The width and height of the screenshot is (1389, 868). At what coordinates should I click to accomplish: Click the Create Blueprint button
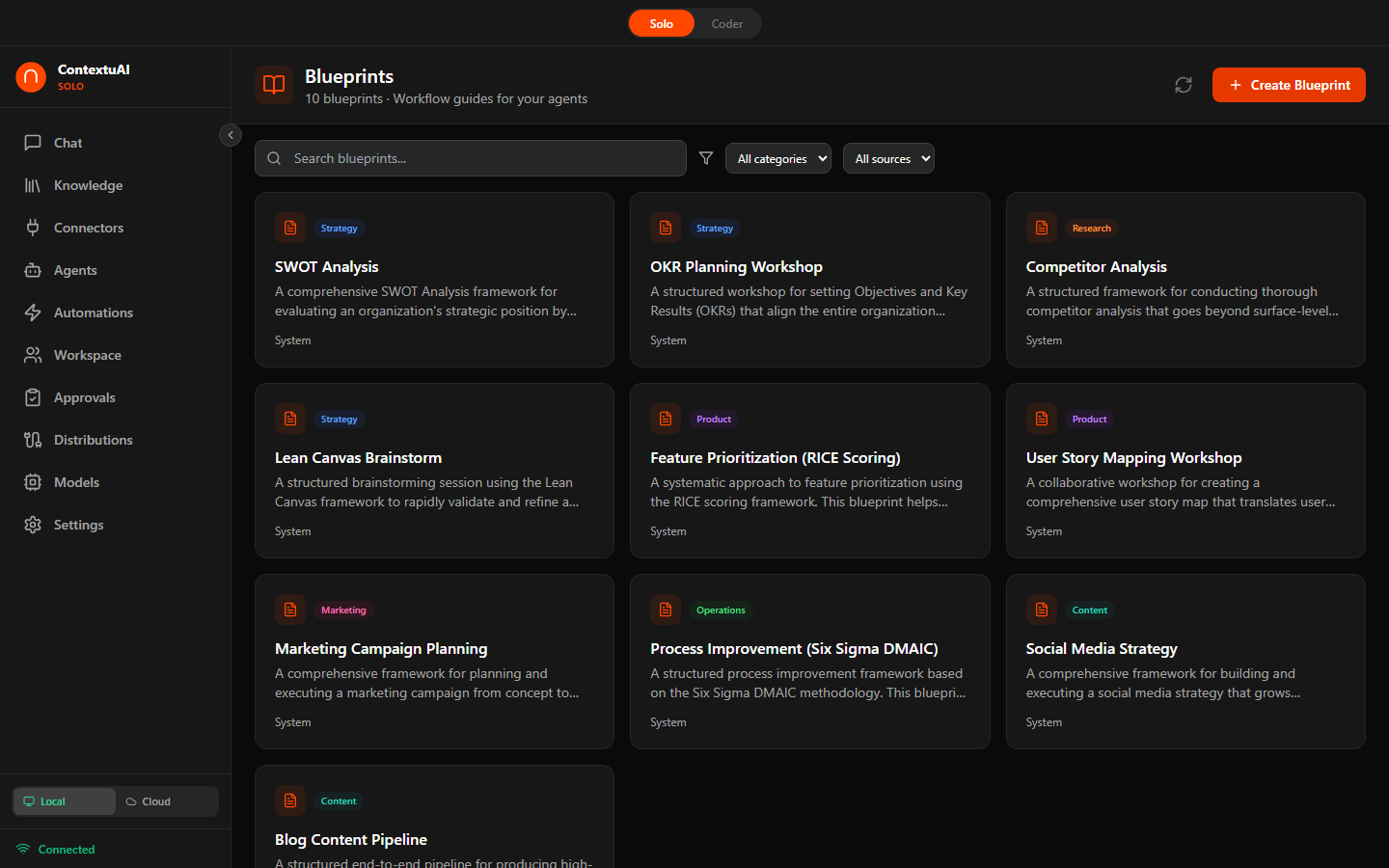[x=1289, y=85]
